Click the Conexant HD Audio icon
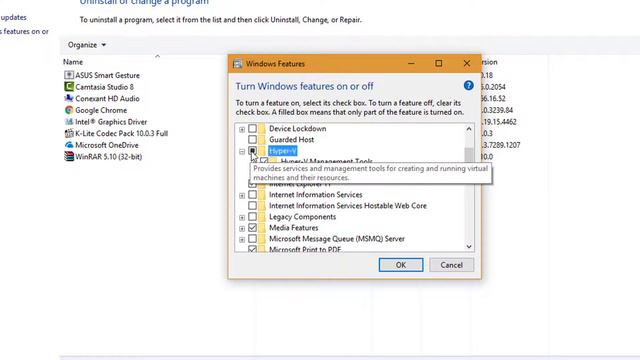 69,98
